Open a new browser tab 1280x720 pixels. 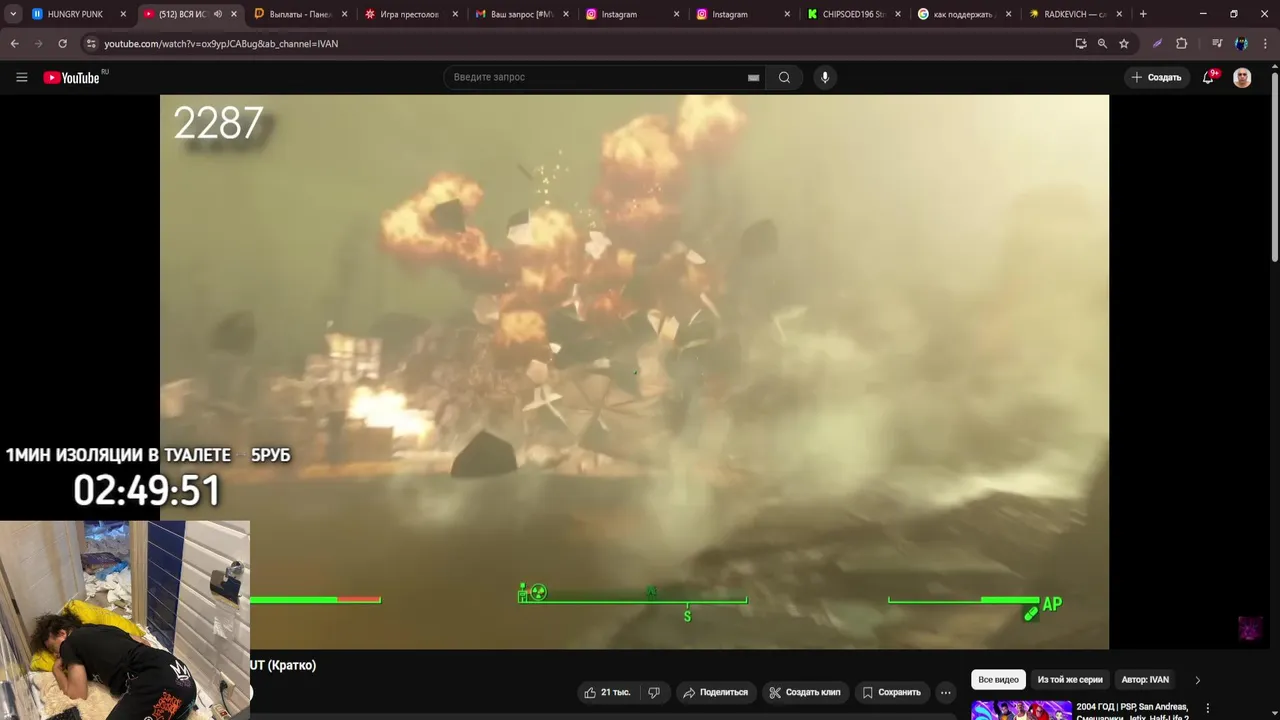coord(1143,14)
